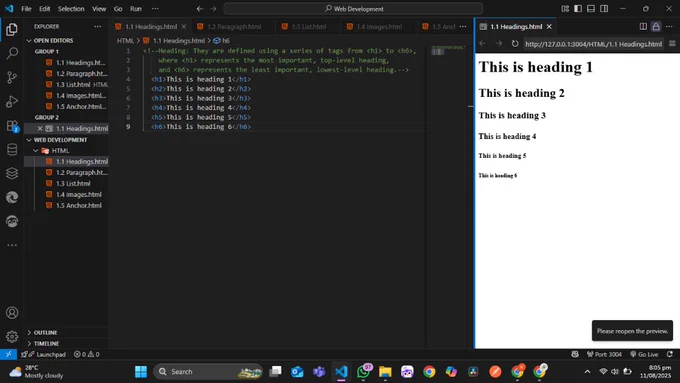Open the Run and Debug view
This screenshot has width=680, height=383.
(x=12, y=101)
